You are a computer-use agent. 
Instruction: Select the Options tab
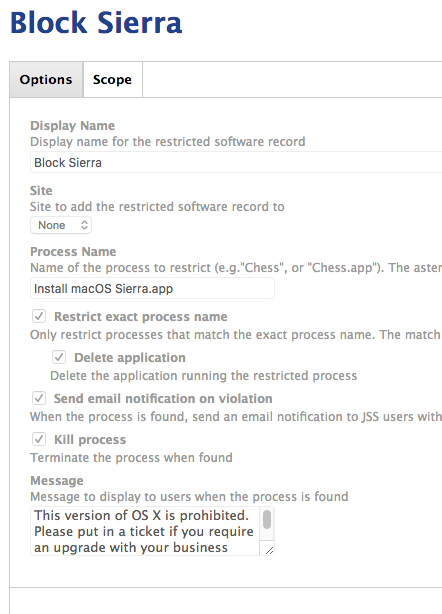click(46, 79)
